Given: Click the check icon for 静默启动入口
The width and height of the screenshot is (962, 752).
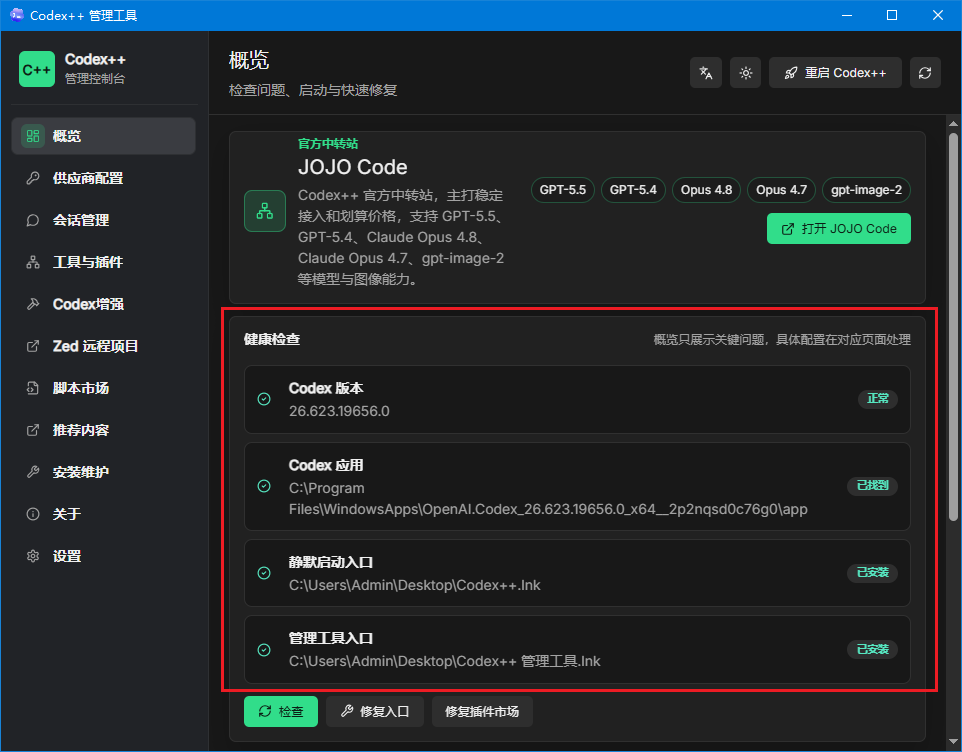Looking at the screenshot, I should (264, 573).
